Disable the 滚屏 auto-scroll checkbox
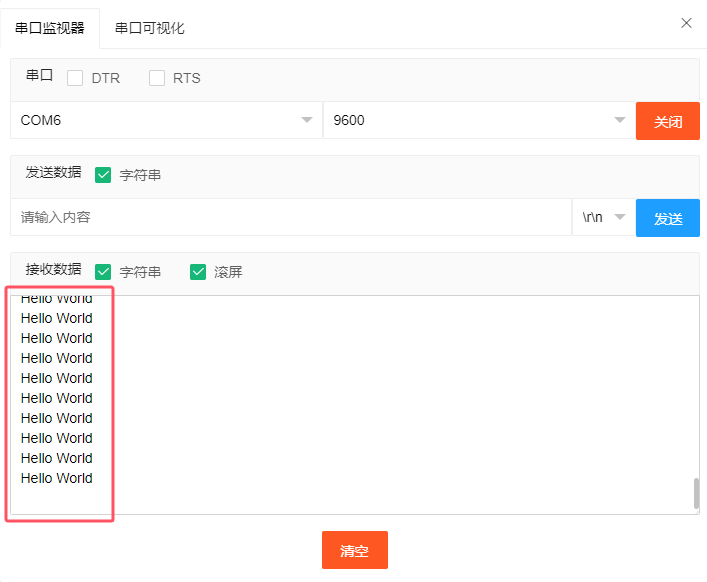Screen dimensions: 707x582 (x=198, y=271)
